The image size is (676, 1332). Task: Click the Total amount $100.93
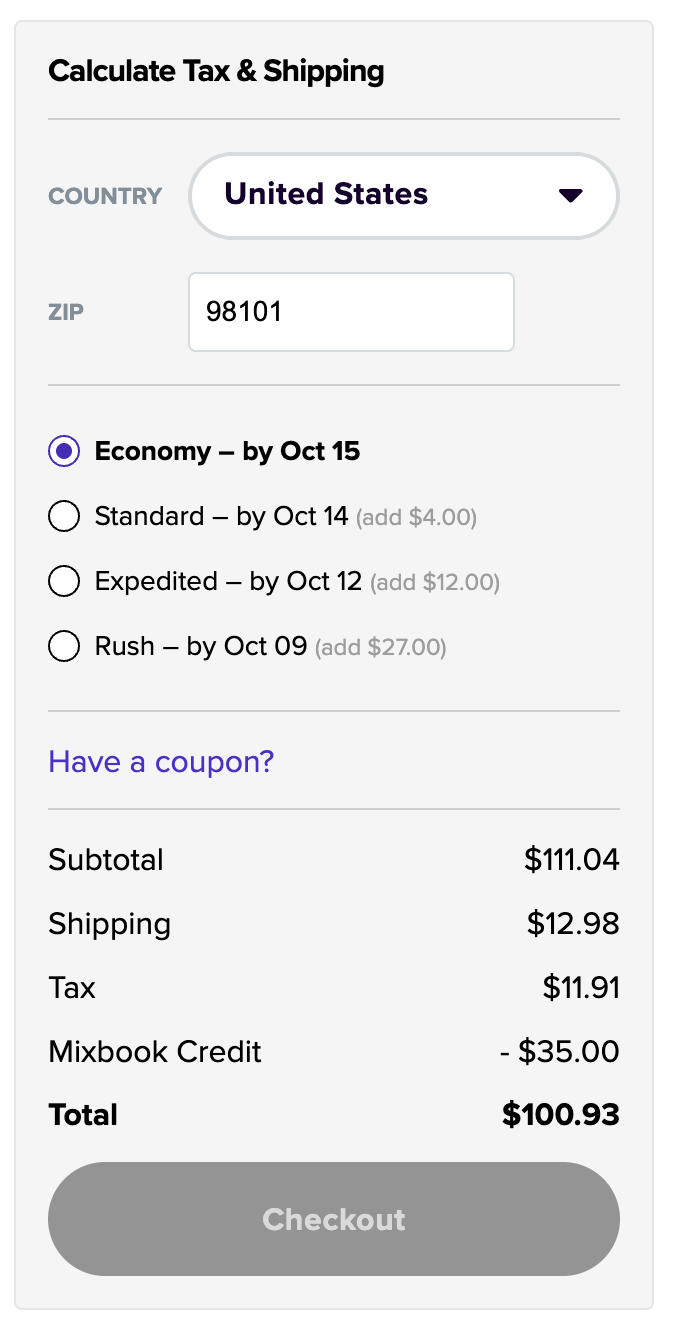point(561,1115)
